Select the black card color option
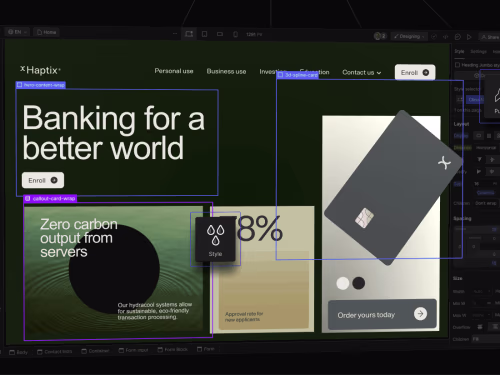500x375 pixels. tap(359, 283)
